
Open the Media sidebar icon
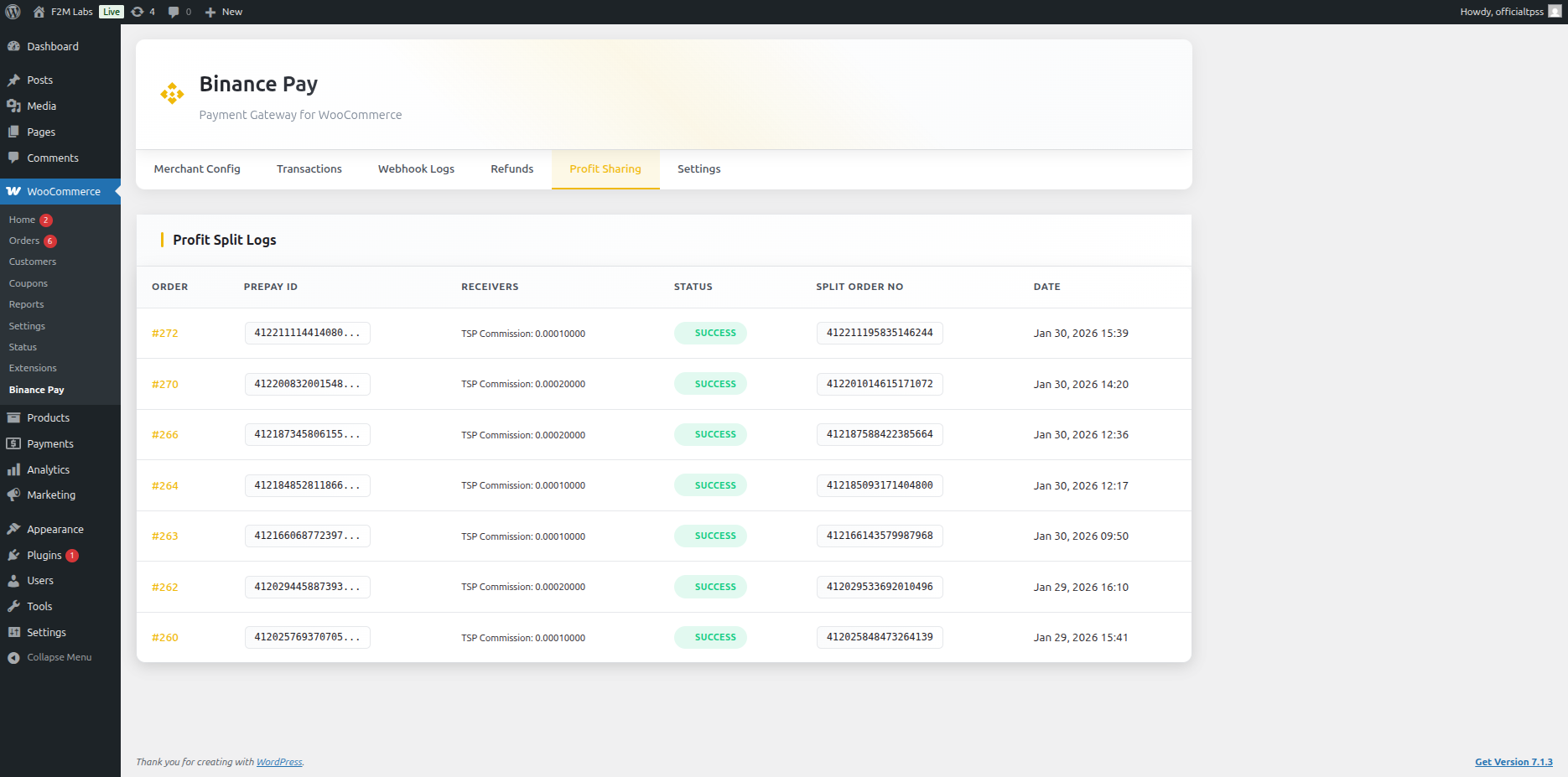coord(13,106)
